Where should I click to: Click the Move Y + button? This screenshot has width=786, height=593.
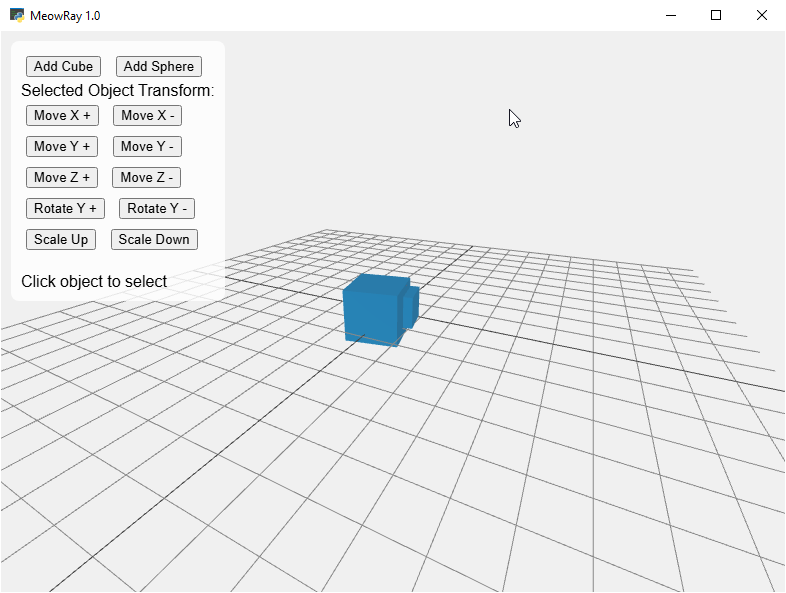(x=62, y=146)
